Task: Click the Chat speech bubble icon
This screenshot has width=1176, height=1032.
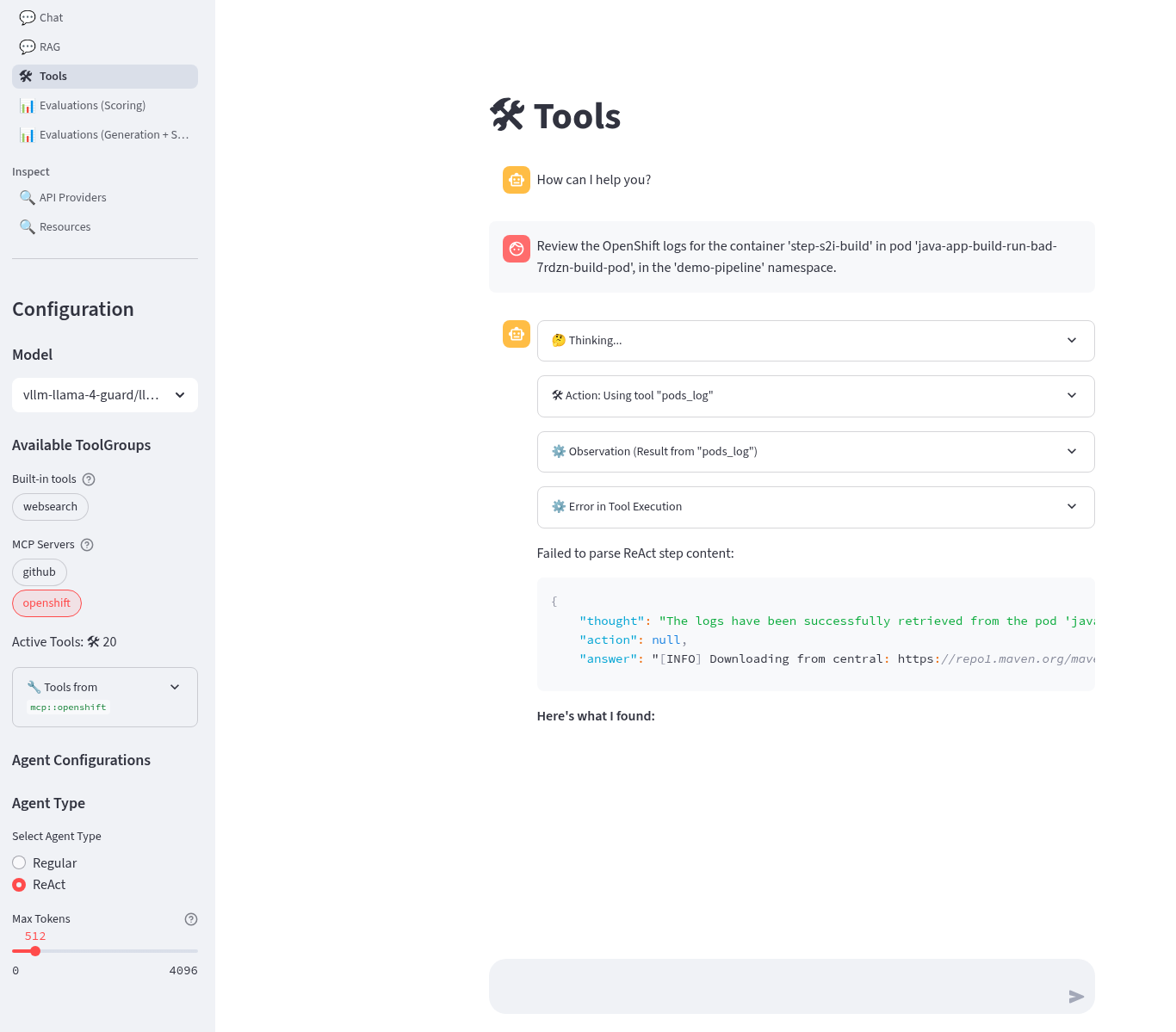Action: (x=28, y=17)
